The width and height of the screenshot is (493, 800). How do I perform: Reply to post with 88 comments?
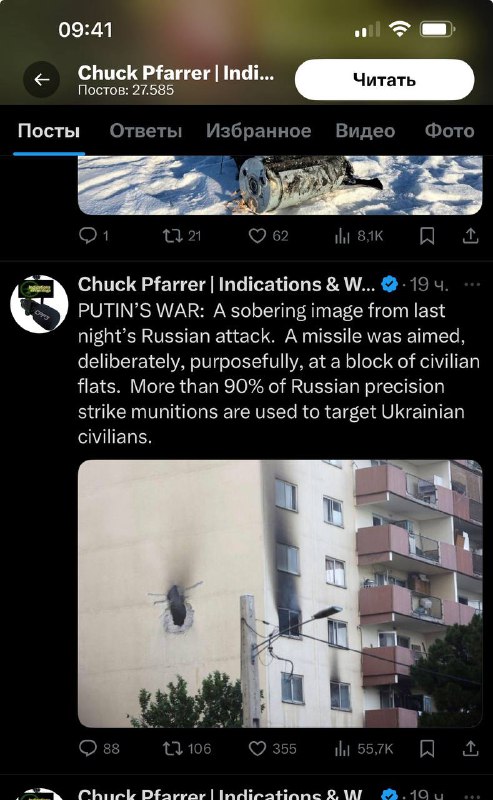tap(99, 748)
